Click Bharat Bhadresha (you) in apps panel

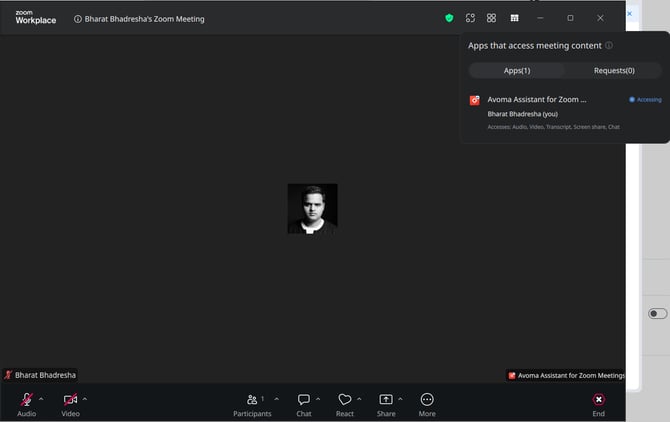pyautogui.click(x=523, y=114)
